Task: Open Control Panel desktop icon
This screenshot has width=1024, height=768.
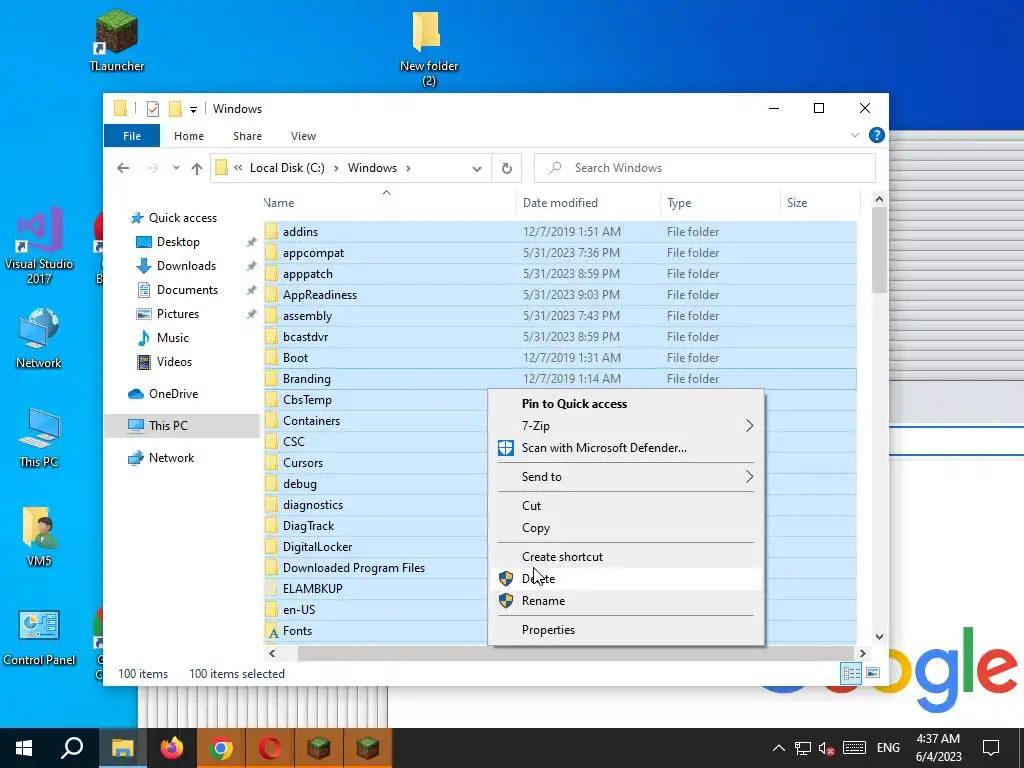Action: (x=39, y=637)
